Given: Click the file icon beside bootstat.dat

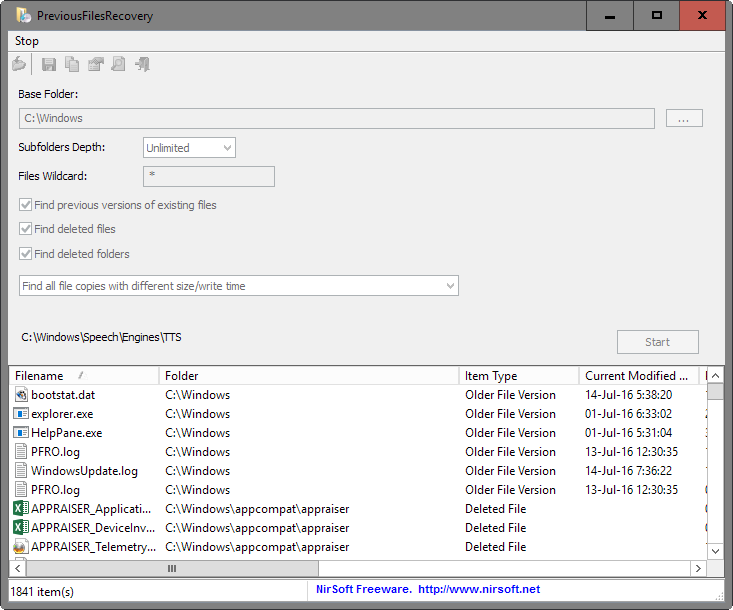Looking at the screenshot, I should click(21, 395).
